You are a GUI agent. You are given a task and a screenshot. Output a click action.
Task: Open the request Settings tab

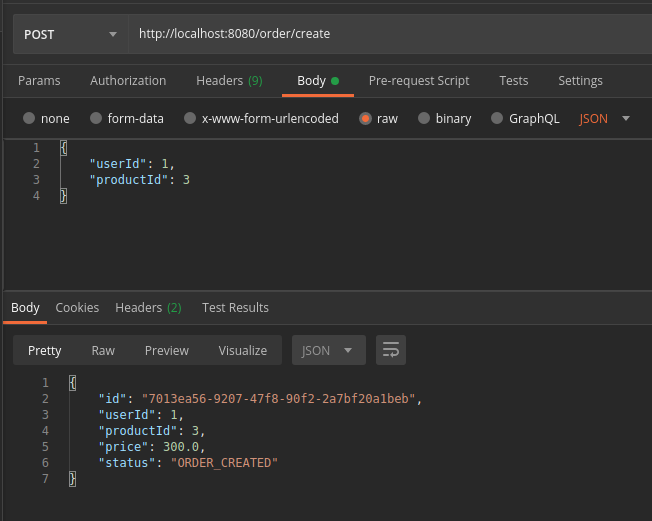click(580, 80)
